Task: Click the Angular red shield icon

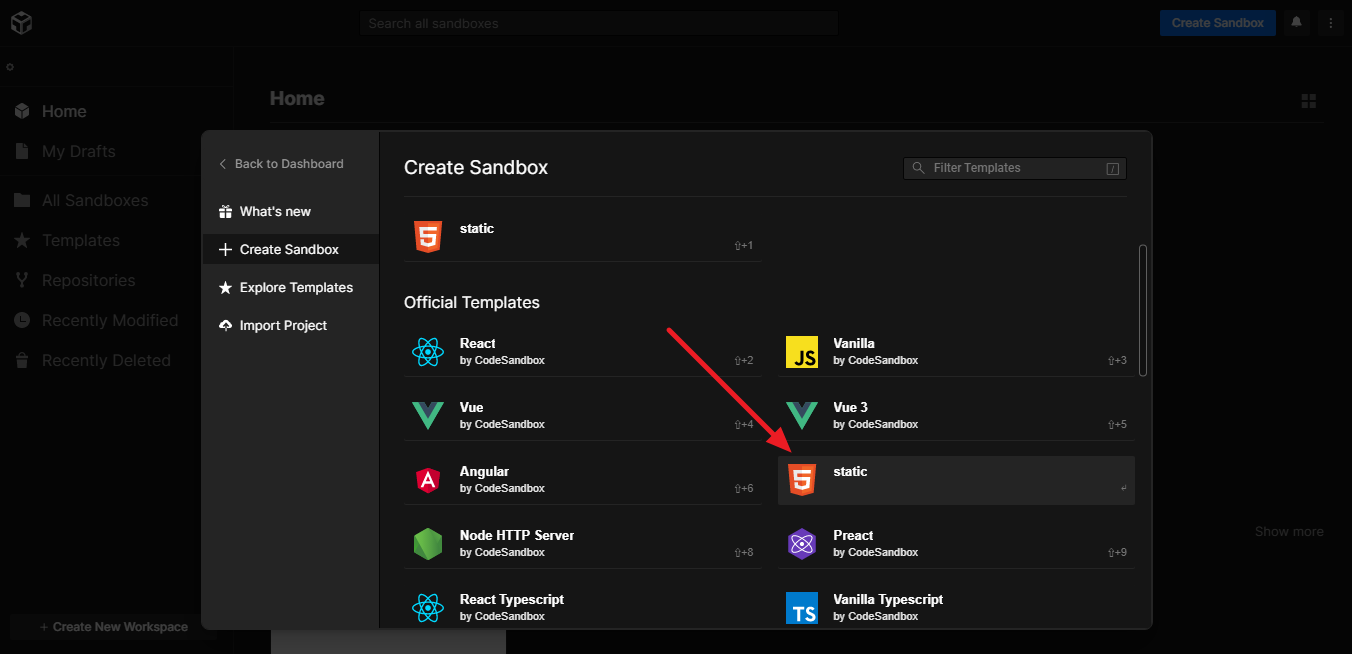Action: point(427,480)
